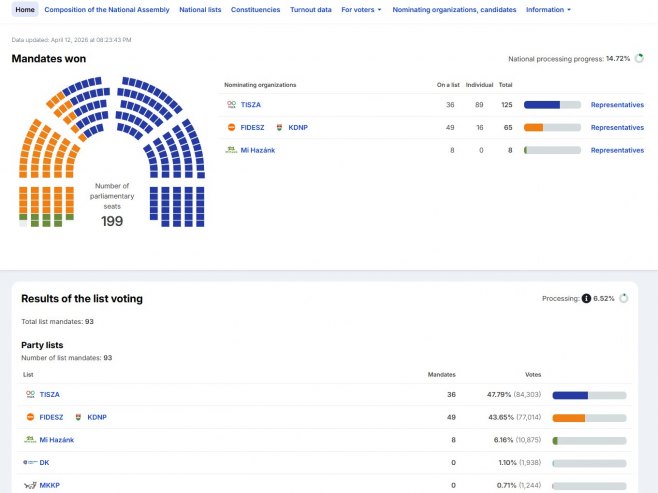Go to Turnout data in navigation
Viewport: 658px width, 493px height.
(310, 9)
